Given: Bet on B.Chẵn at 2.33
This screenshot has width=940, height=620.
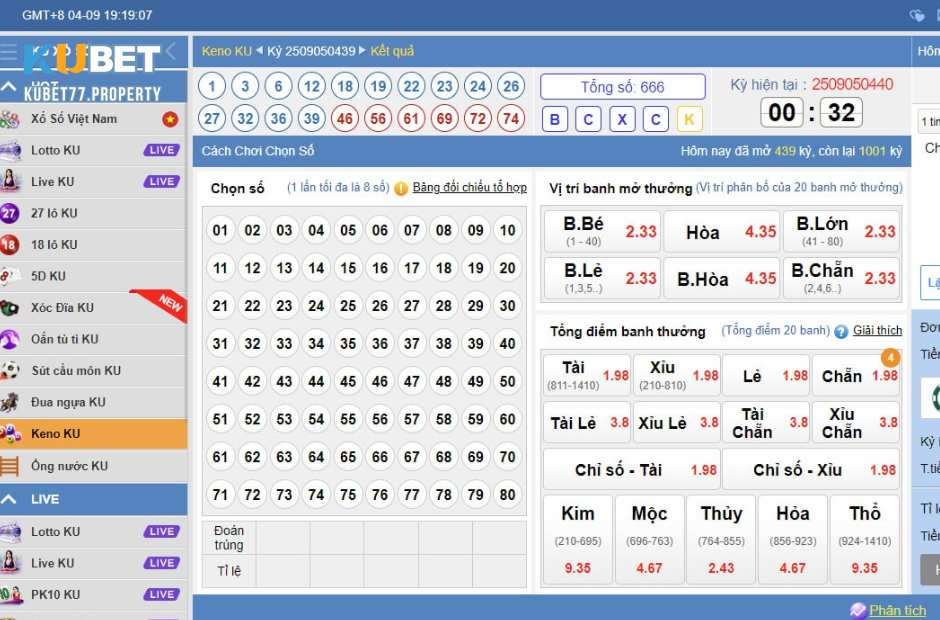Looking at the screenshot, I should (841, 278).
